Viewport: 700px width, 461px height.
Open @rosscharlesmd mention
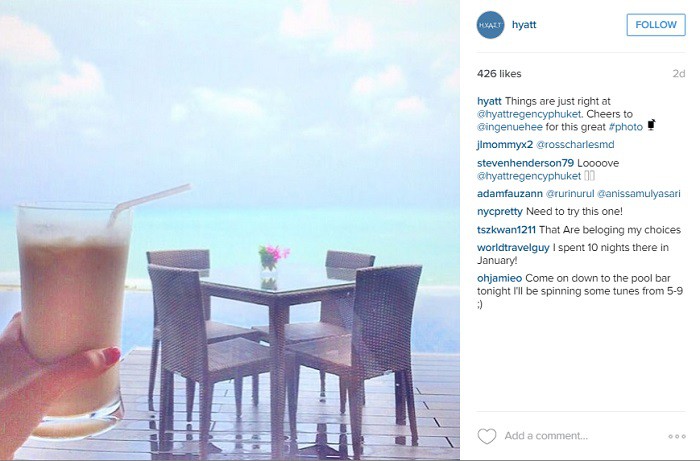click(575, 145)
